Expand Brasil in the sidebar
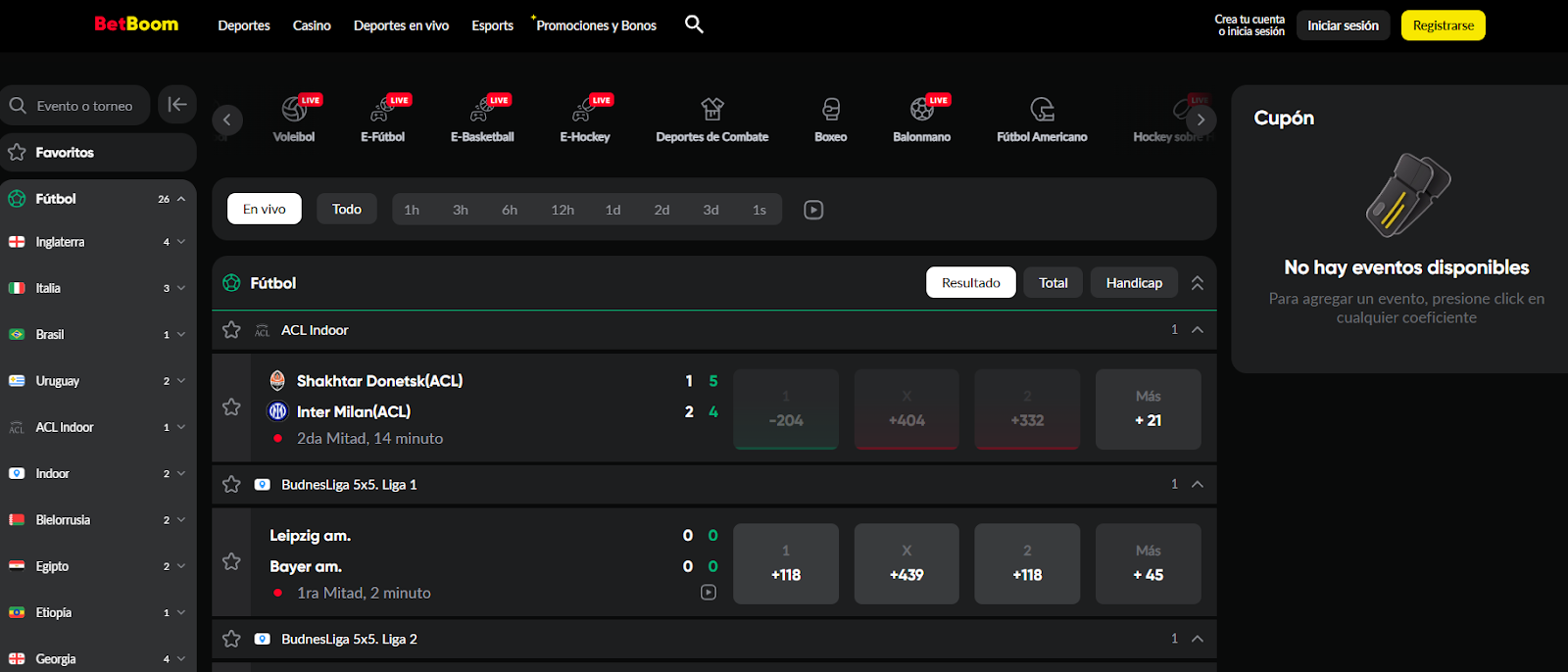Viewport: 1568px width, 672px height. coord(181,334)
